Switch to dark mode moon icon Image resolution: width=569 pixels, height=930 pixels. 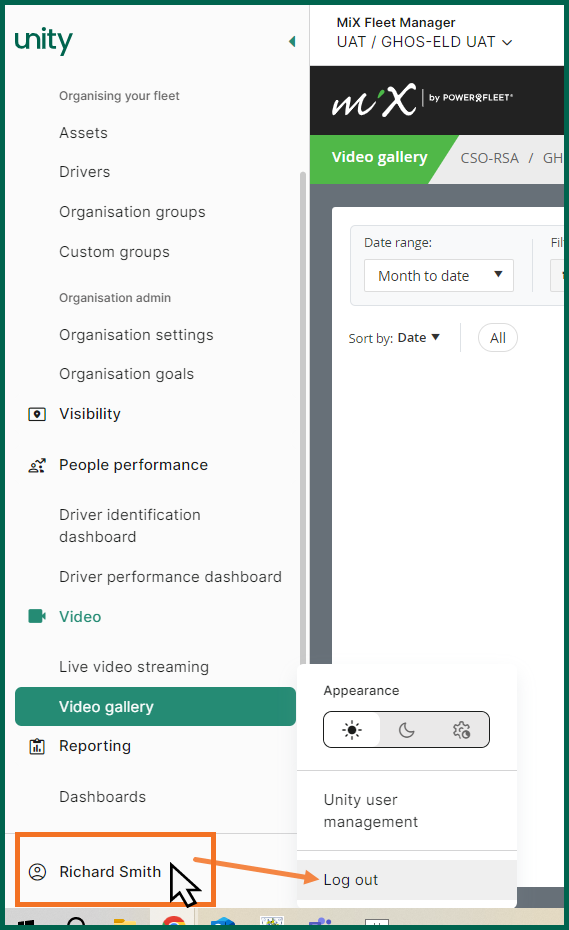[x=406, y=730]
